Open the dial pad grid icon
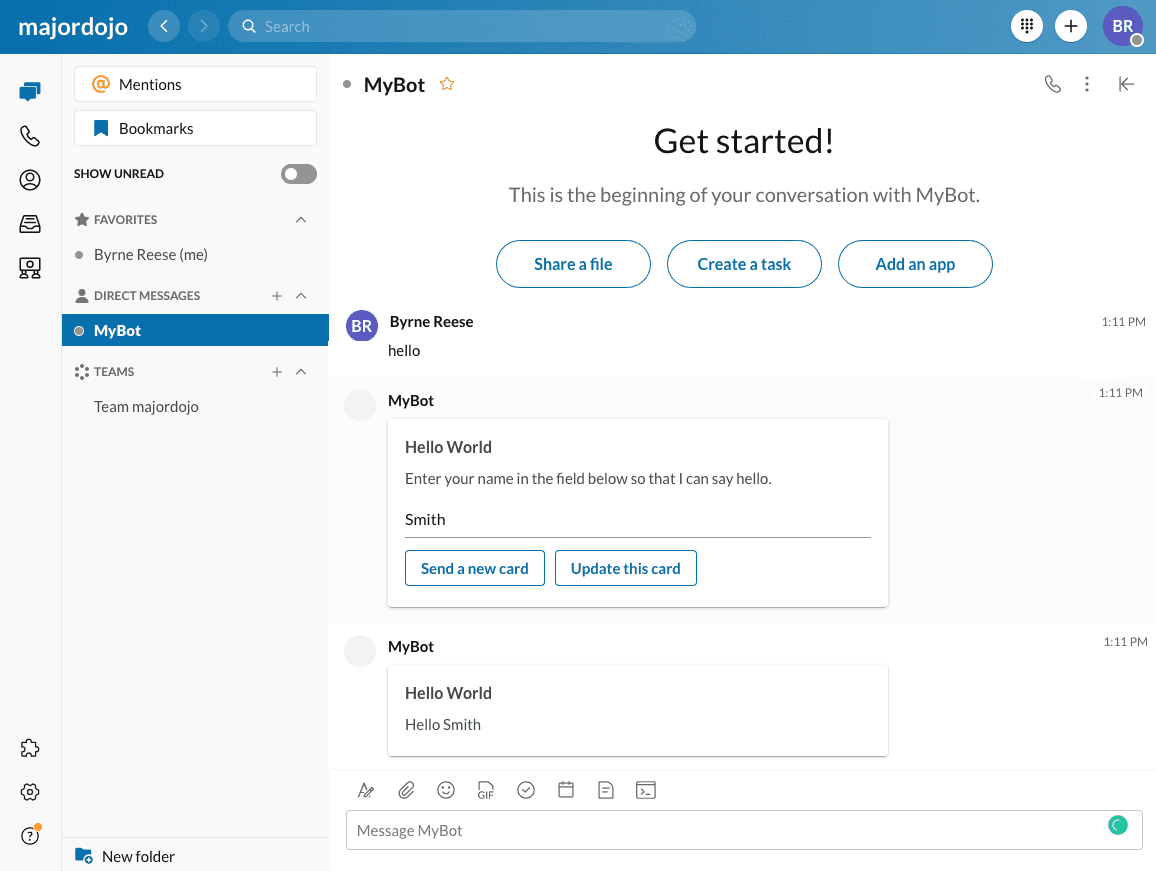This screenshot has height=871, width=1156. (1027, 26)
